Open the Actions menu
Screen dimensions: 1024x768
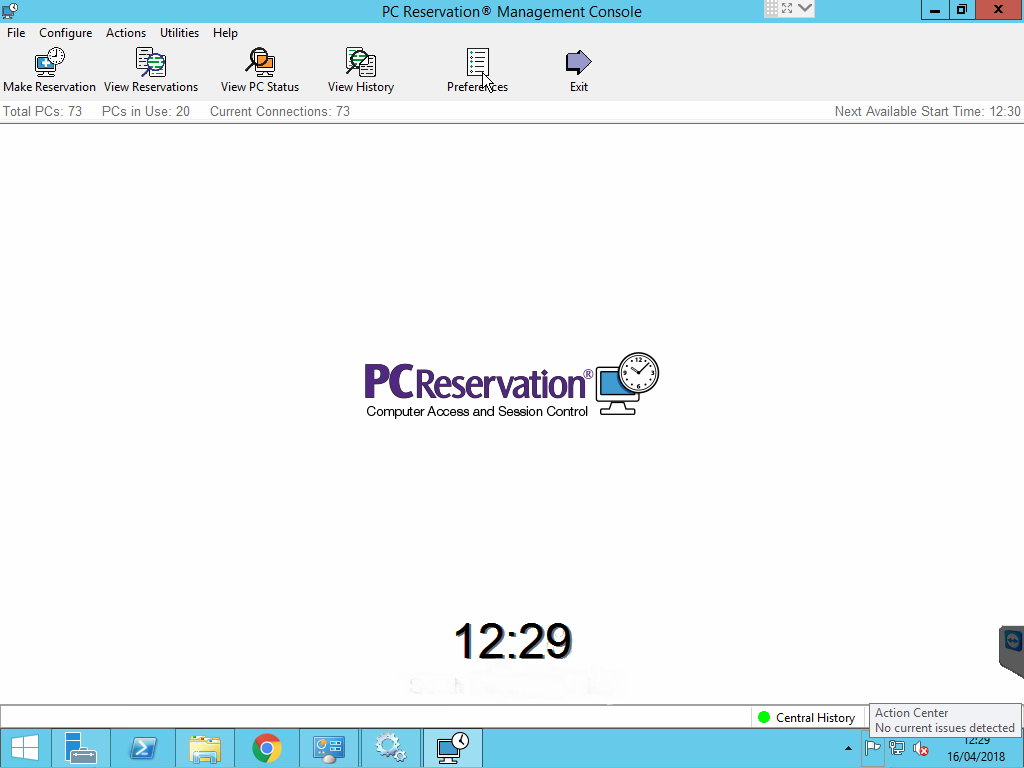pos(126,33)
